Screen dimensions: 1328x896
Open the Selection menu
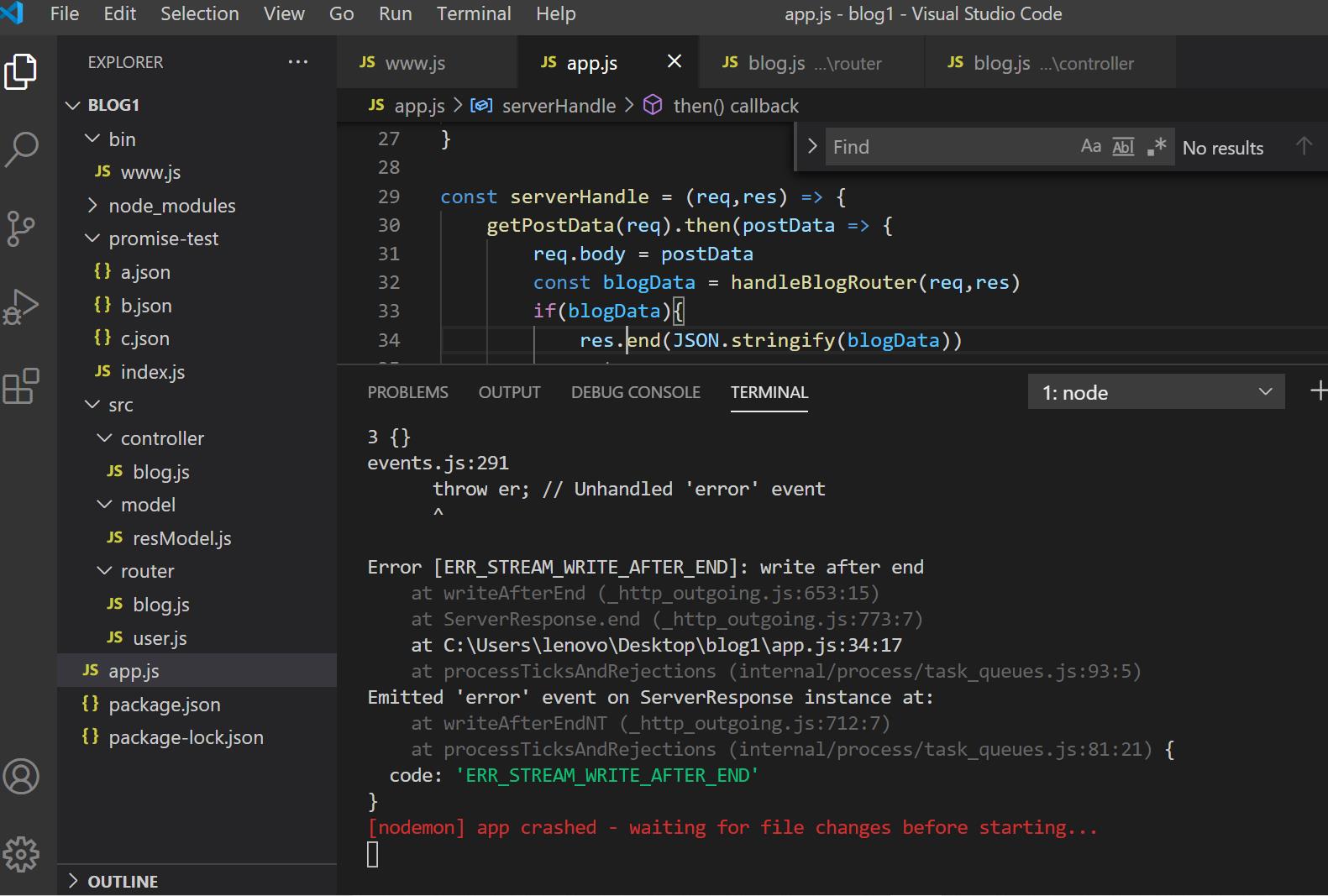coord(200,14)
